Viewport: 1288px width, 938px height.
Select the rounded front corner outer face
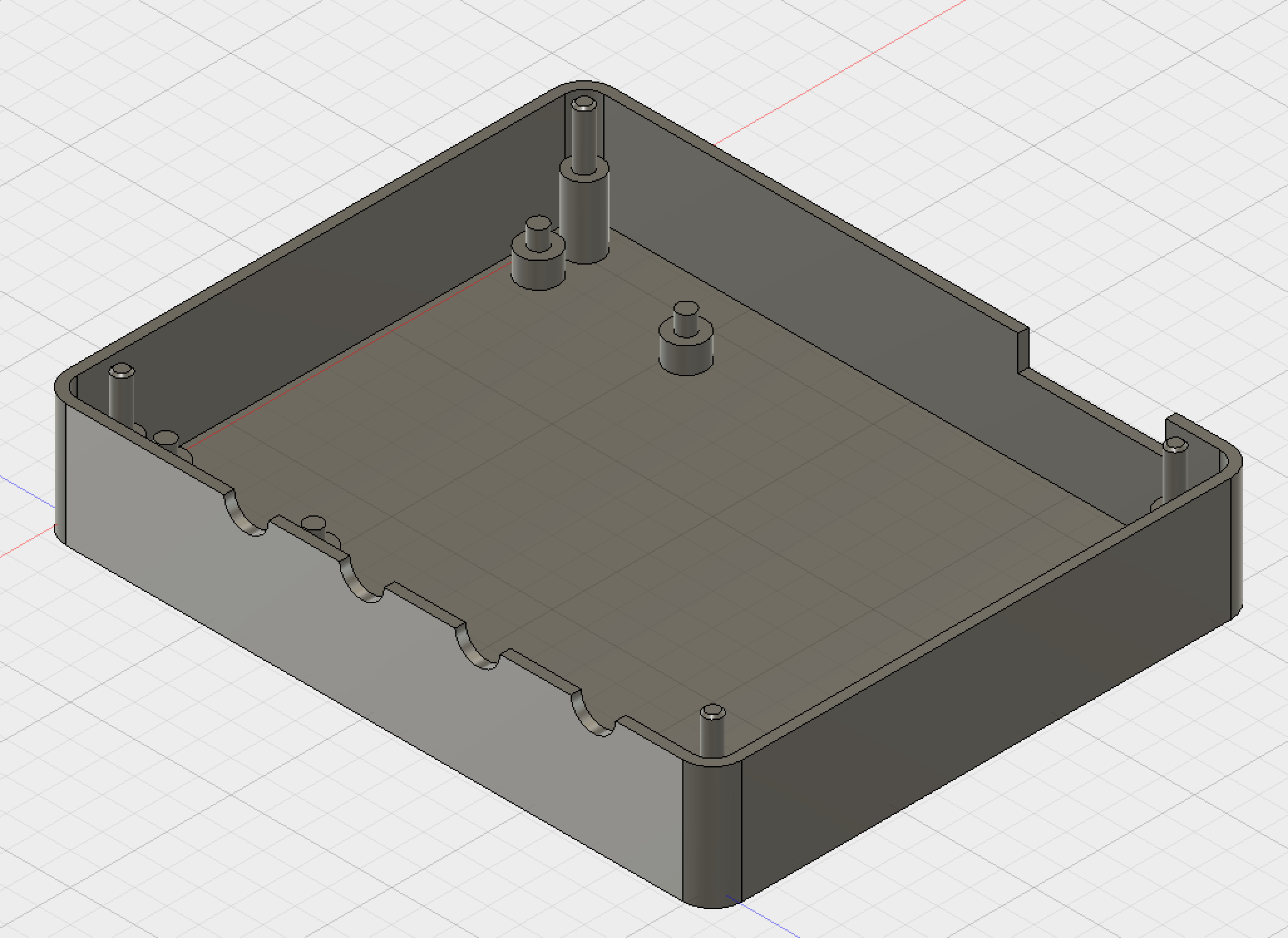714,834
